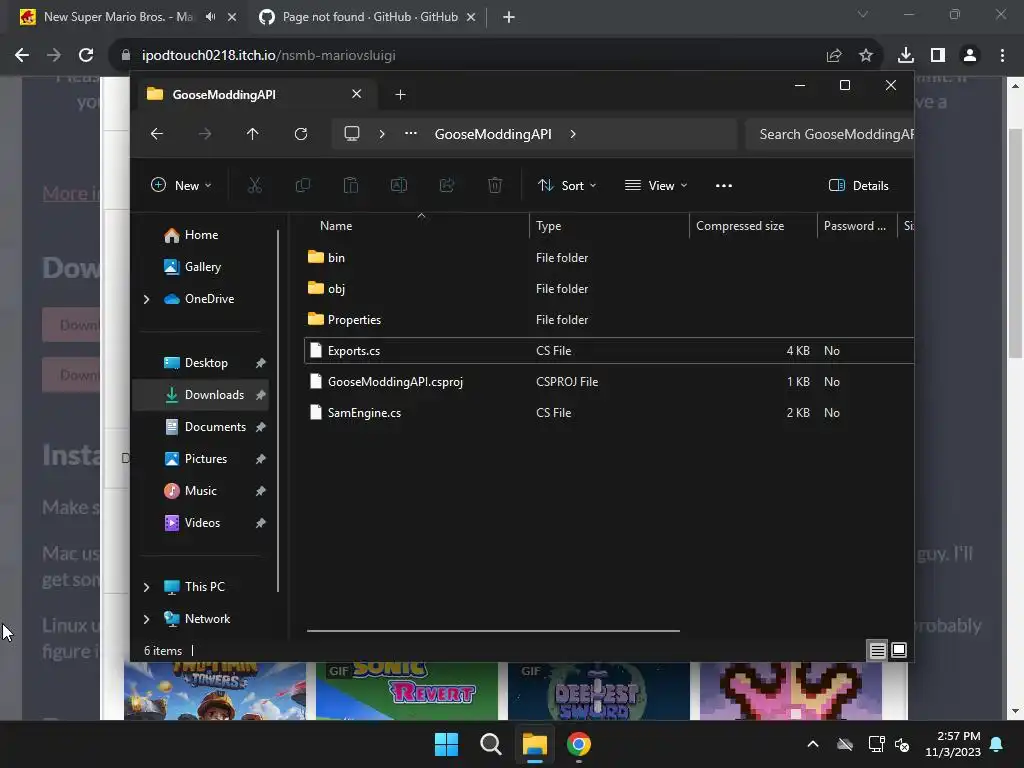Image resolution: width=1024 pixels, height=768 pixels.
Task: Switch to Page not found GitHub tab
Action: click(370, 17)
